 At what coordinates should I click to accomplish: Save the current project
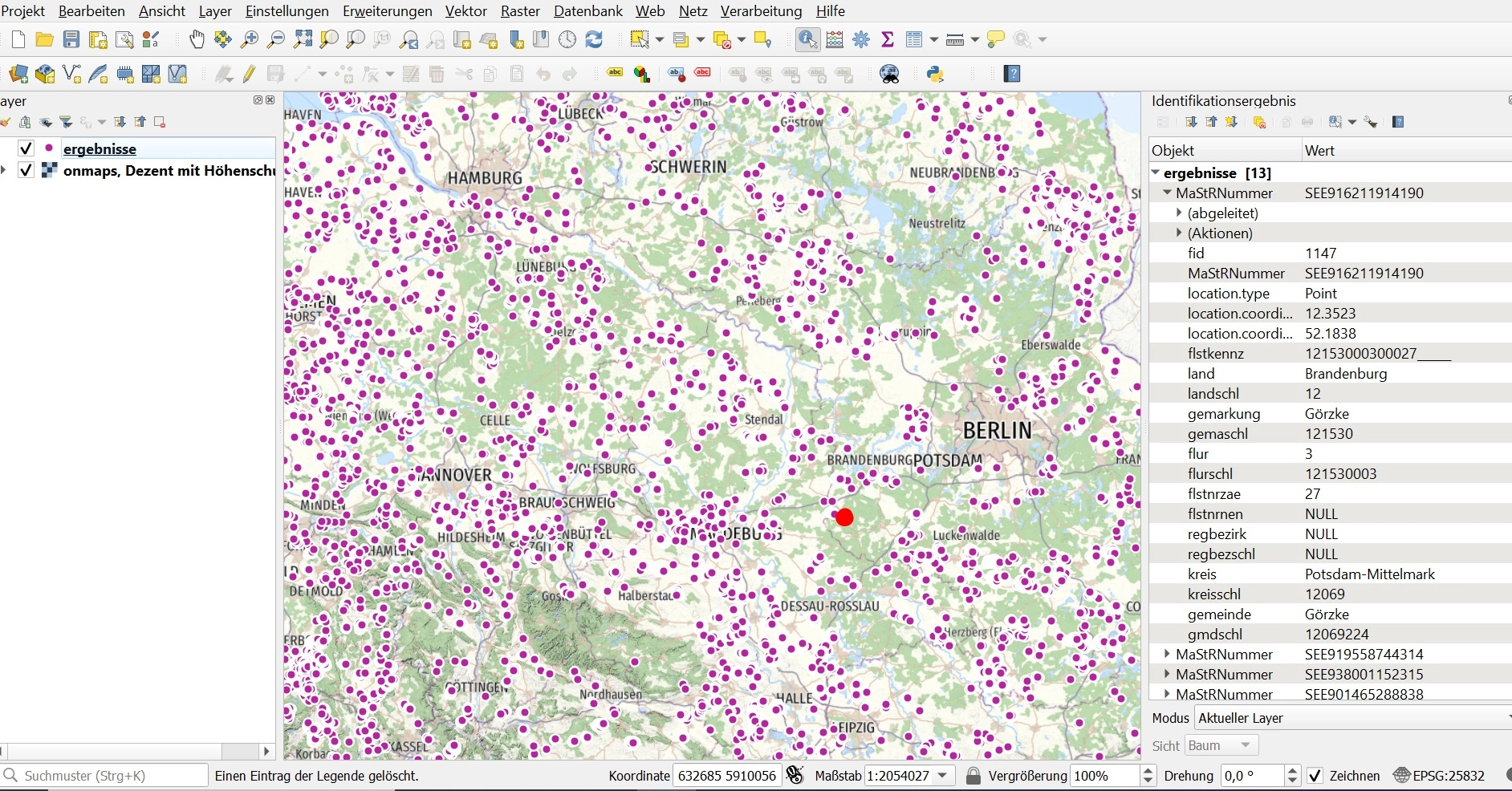pyautogui.click(x=71, y=39)
